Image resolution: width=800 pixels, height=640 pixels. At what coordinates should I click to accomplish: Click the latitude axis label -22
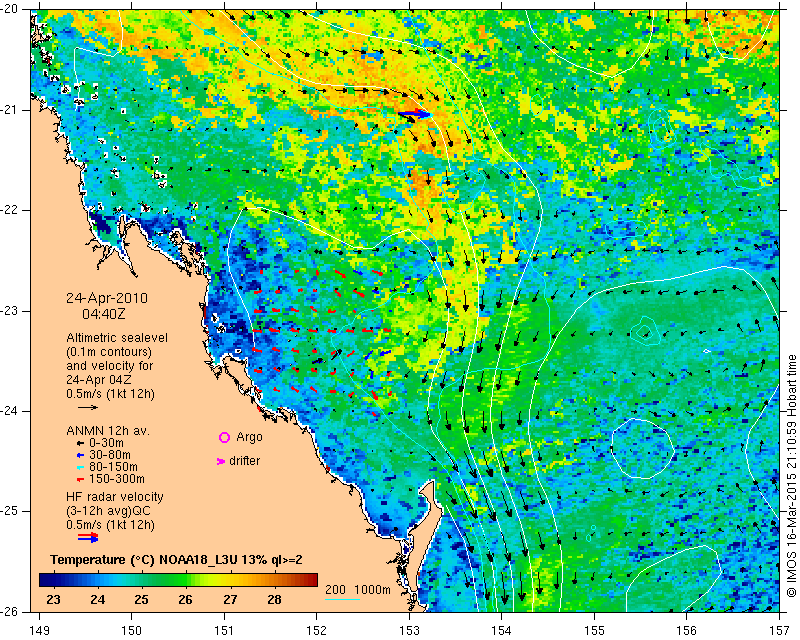[10, 210]
